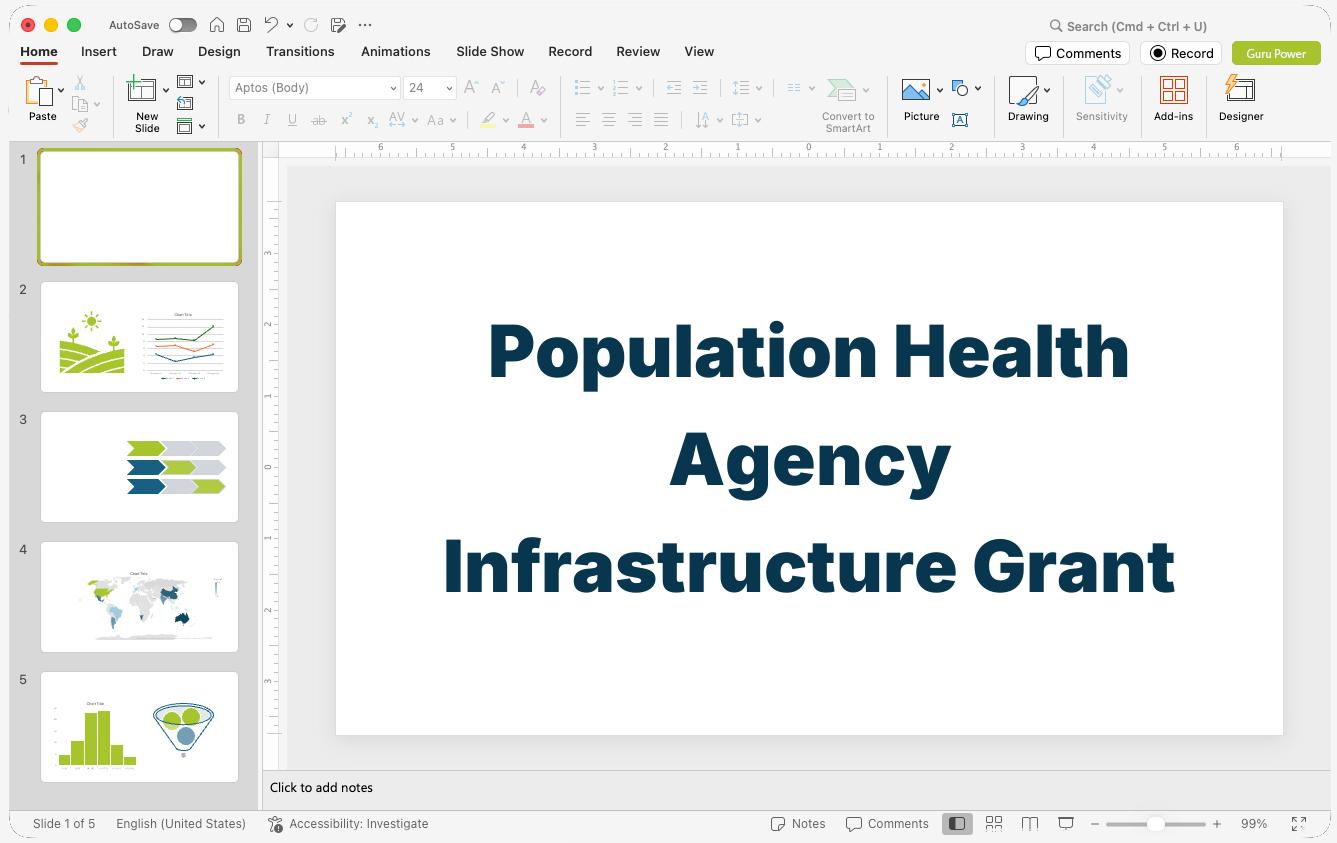Open the Slide Show tab
The image size is (1337, 843).
pyautogui.click(x=490, y=51)
